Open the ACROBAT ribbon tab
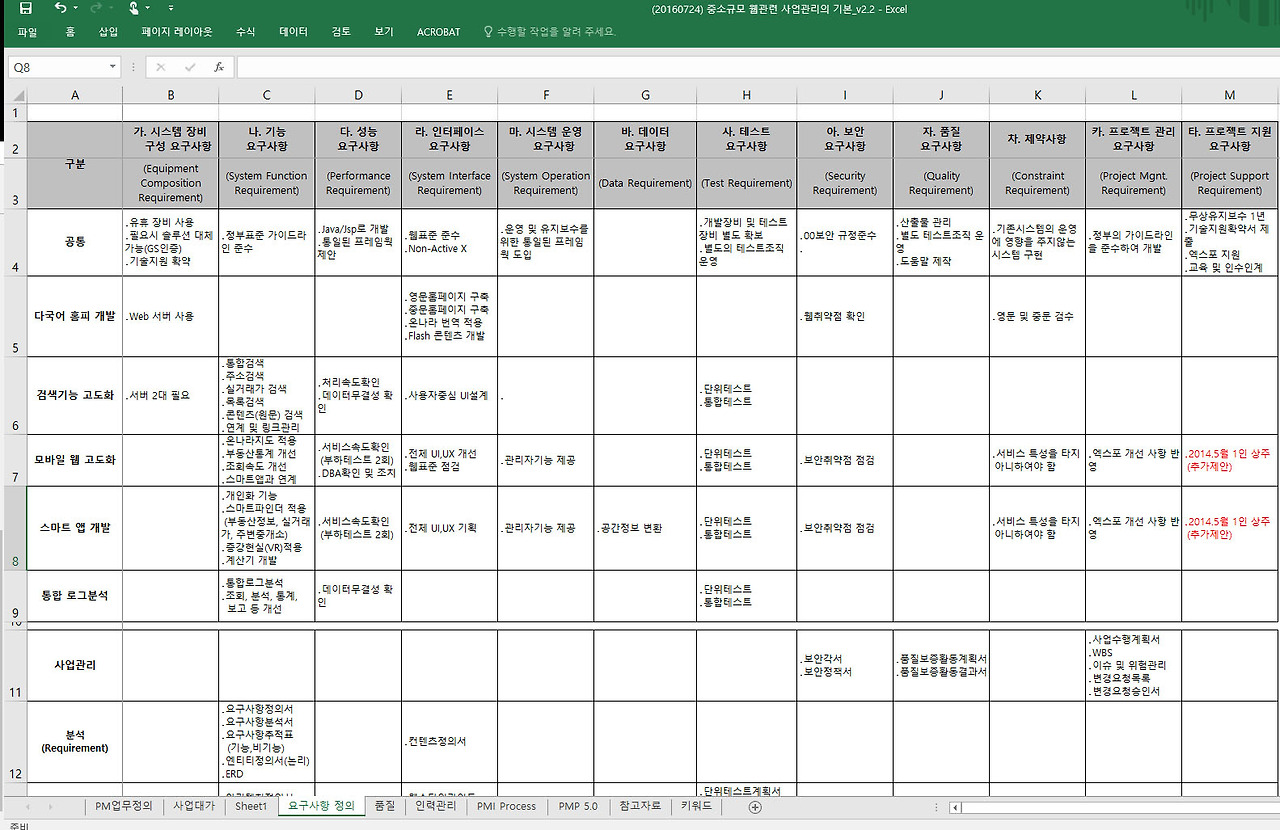Image resolution: width=1280 pixels, height=830 pixels. tap(438, 32)
